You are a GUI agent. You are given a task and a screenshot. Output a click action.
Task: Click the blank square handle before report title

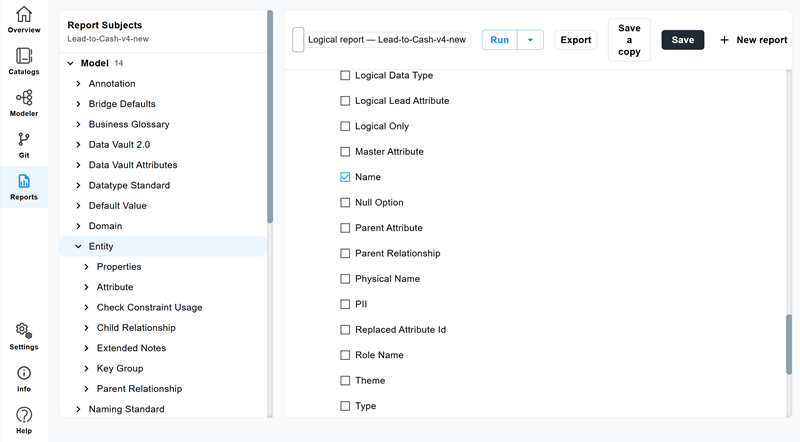(x=298, y=40)
